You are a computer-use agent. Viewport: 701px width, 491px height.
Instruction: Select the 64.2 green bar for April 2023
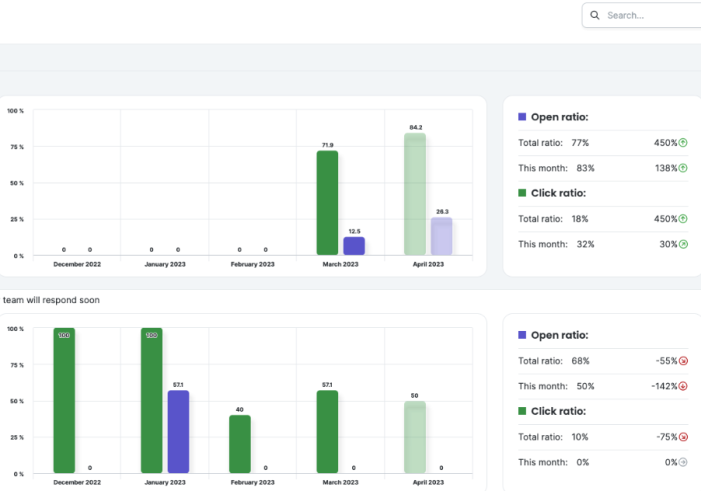click(x=415, y=194)
